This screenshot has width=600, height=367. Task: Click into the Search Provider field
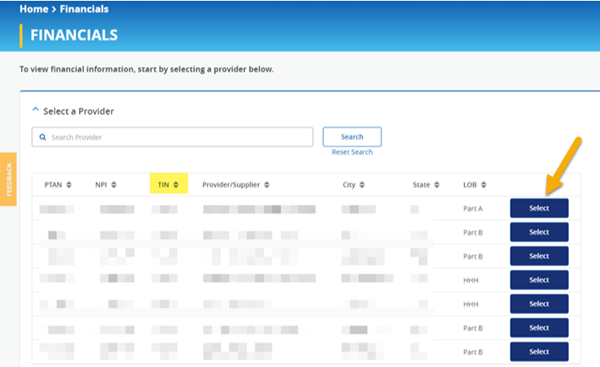pyautogui.click(x=172, y=137)
